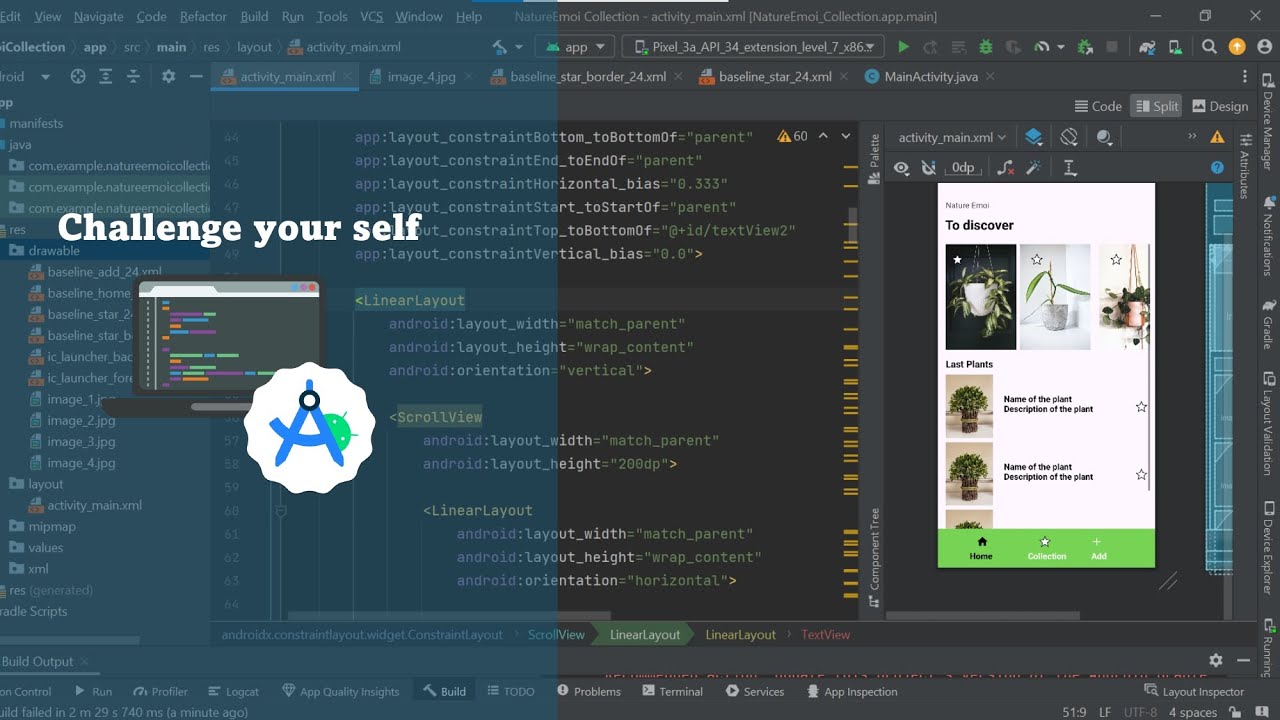Open the profile options dropdown arrow

[x=1060, y=47]
